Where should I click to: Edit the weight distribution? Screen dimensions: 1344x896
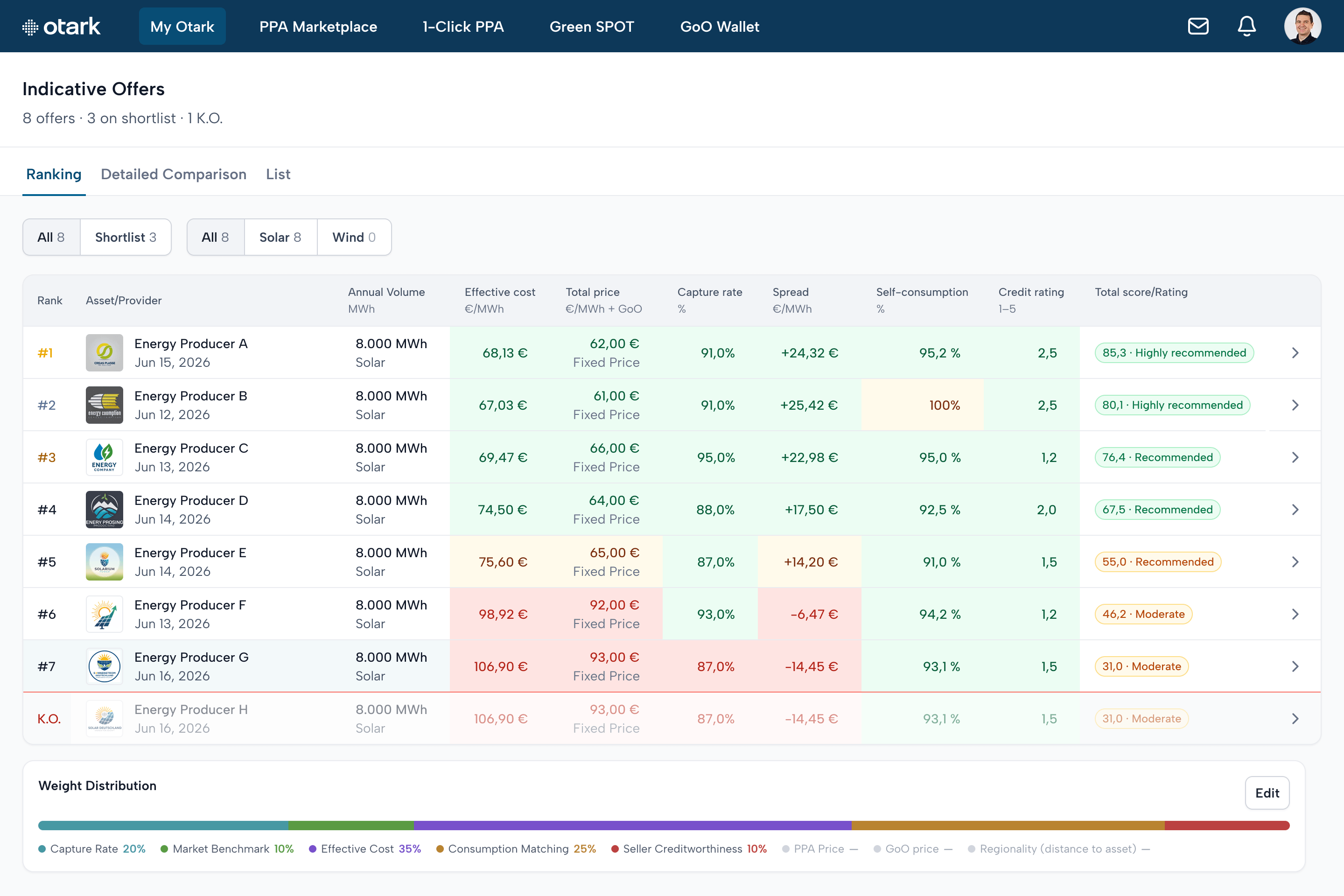pos(1267,792)
